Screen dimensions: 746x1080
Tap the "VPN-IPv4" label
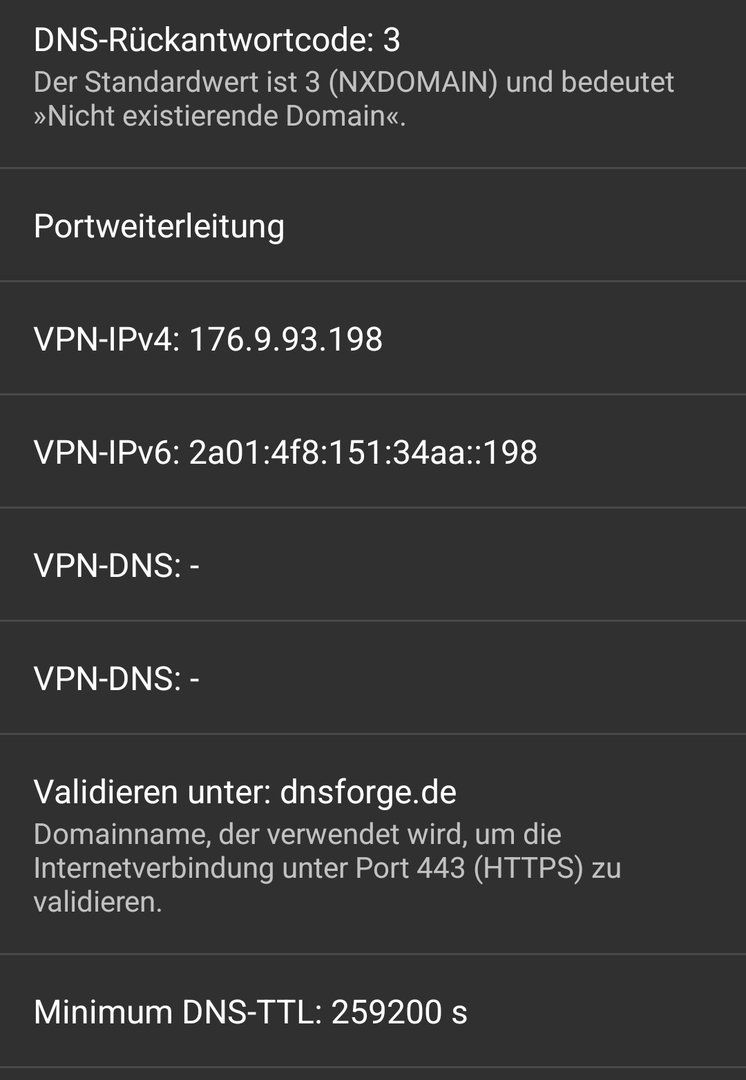pos(106,339)
